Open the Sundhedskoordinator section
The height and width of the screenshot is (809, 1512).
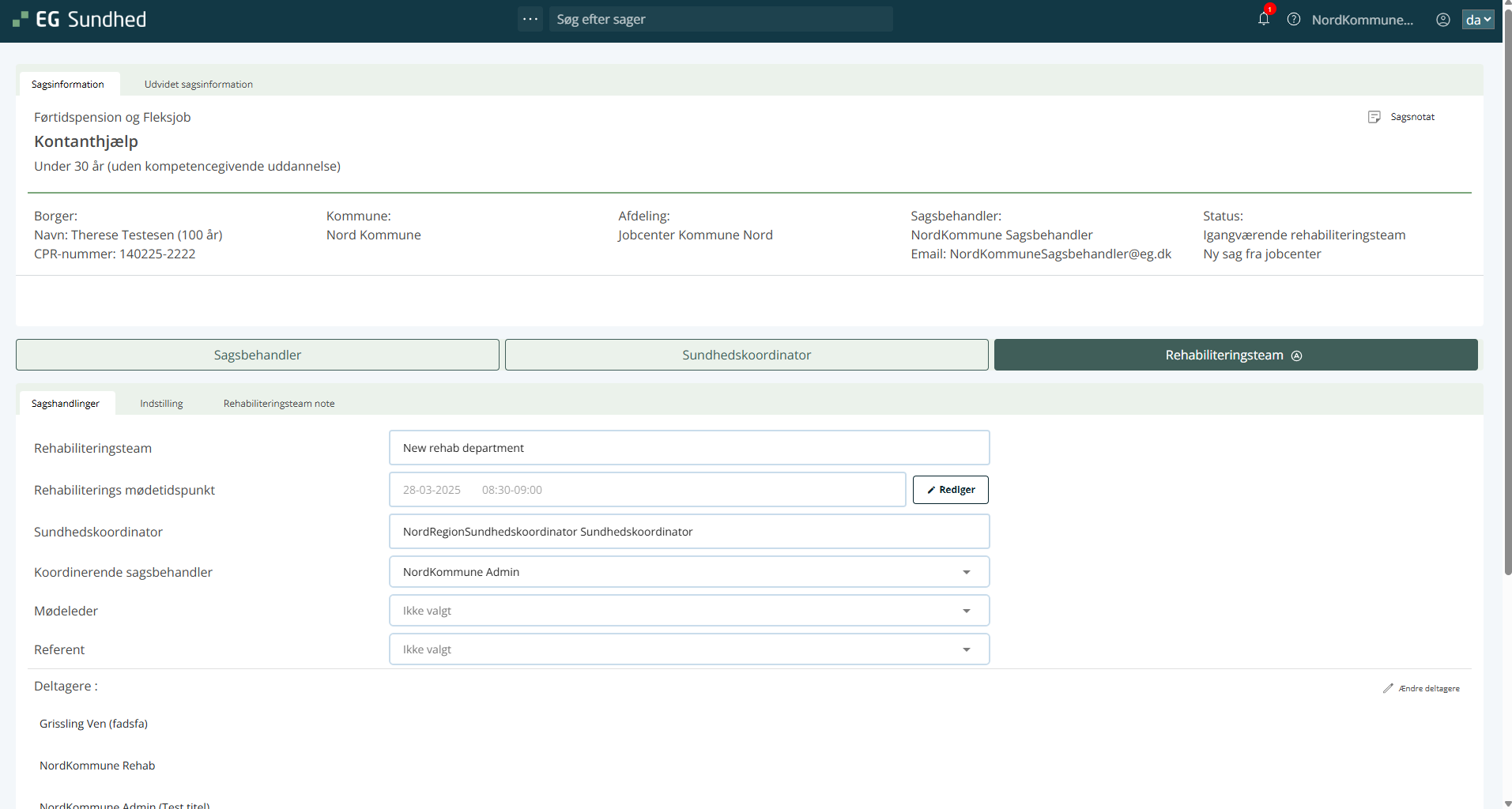(x=746, y=356)
